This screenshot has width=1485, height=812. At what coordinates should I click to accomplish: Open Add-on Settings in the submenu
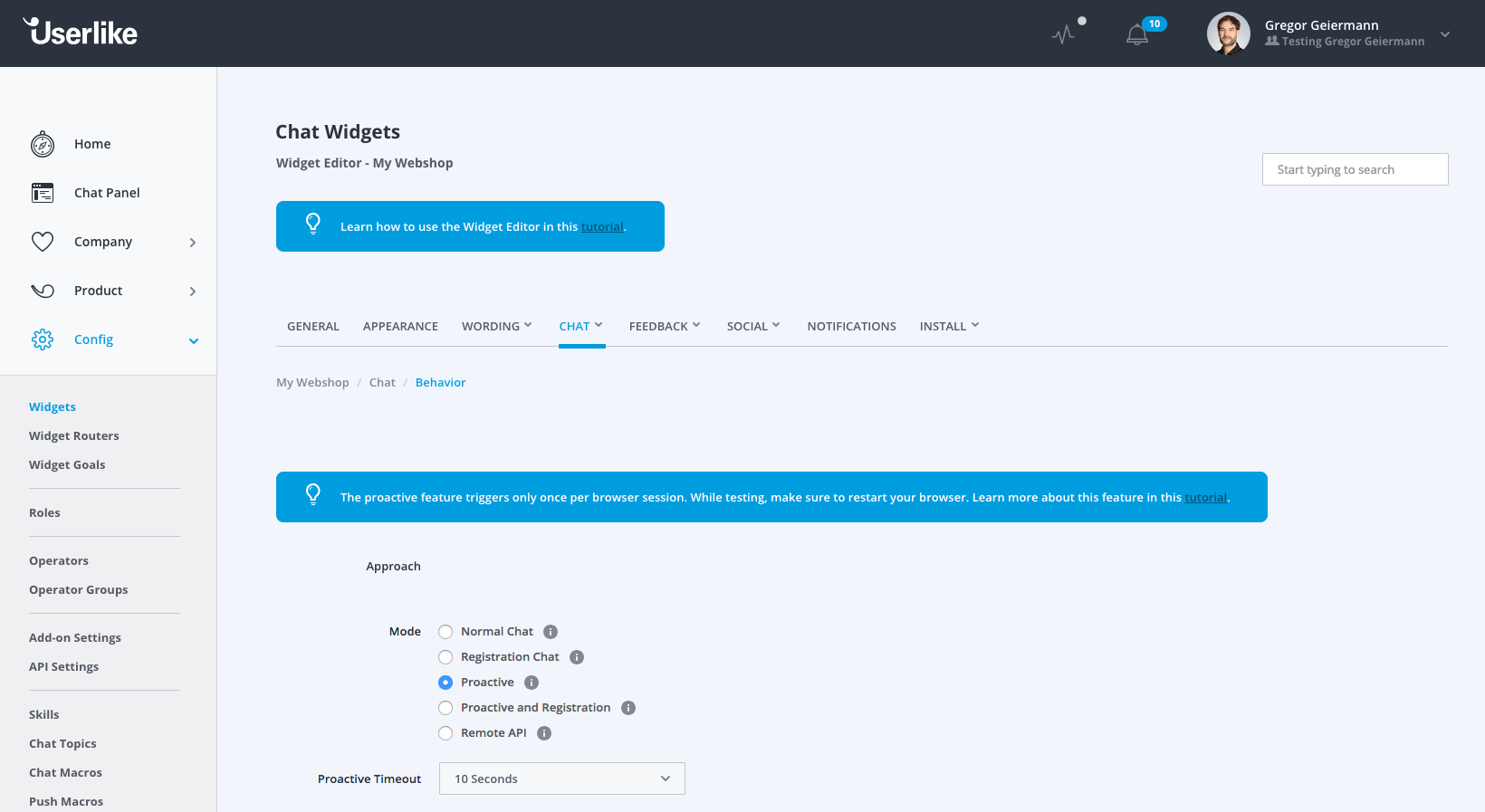tap(75, 638)
